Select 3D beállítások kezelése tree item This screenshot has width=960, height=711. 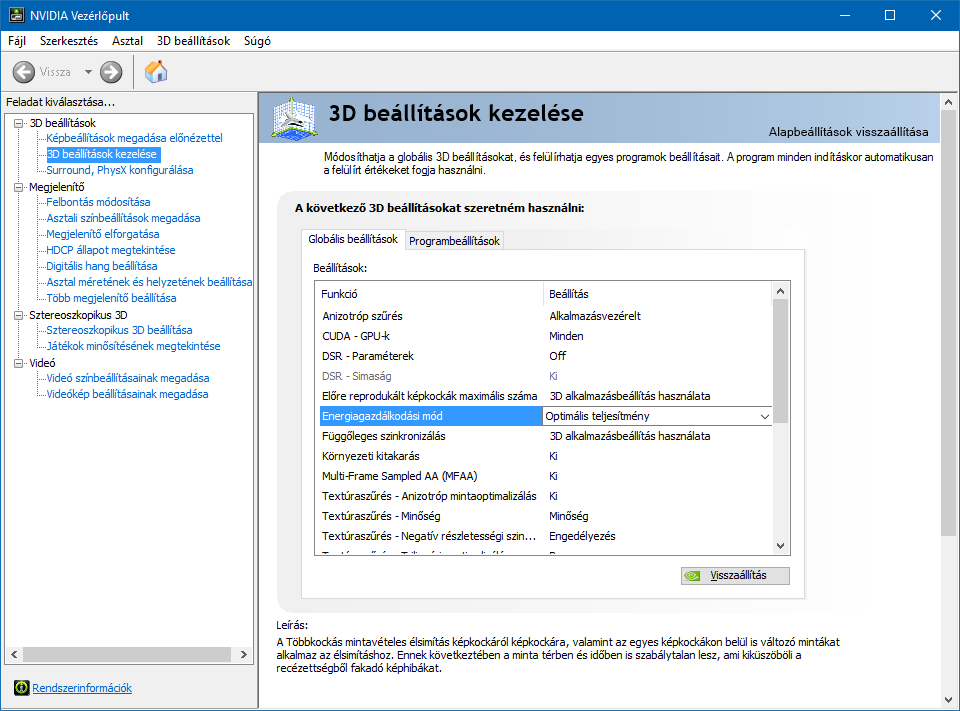(x=102, y=154)
